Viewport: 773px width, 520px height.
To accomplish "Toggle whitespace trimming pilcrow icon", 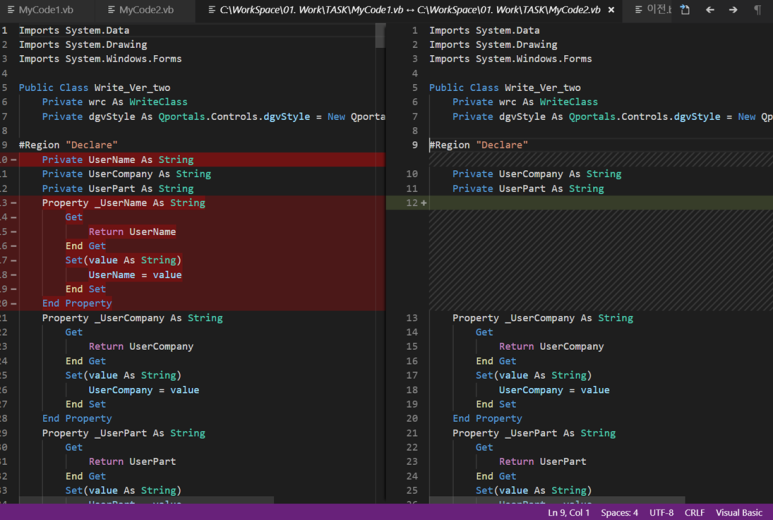I will coord(757,9).
